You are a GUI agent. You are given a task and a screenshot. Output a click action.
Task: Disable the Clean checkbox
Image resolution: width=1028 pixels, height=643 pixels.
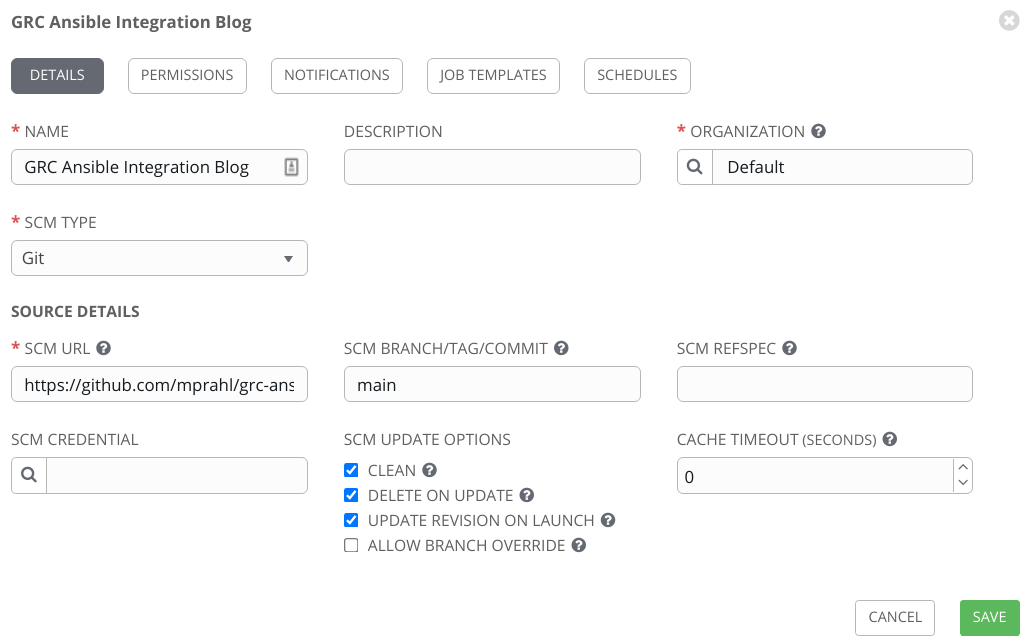[351, 470]
